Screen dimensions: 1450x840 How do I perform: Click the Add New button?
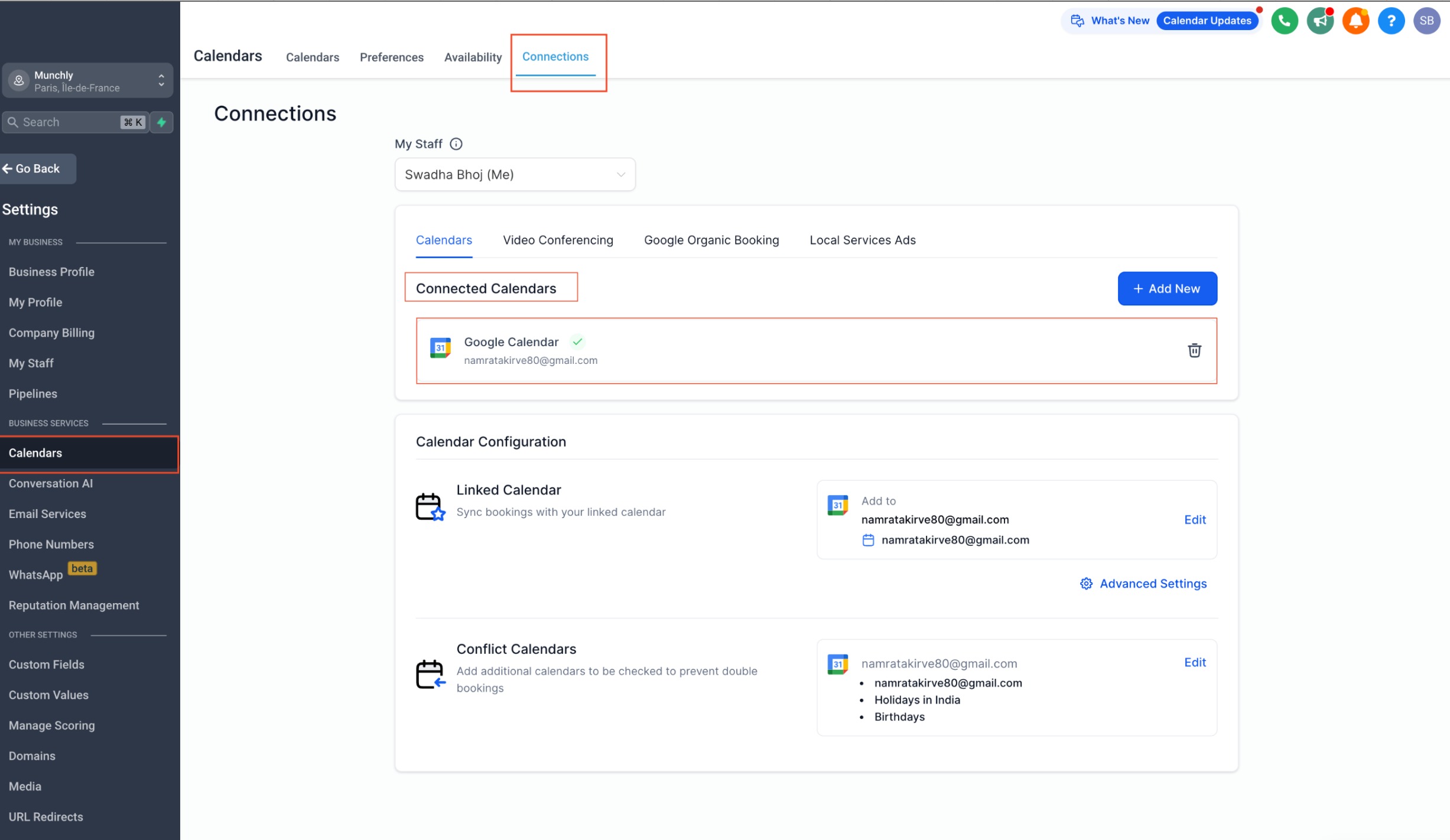tap(1167, 289)
